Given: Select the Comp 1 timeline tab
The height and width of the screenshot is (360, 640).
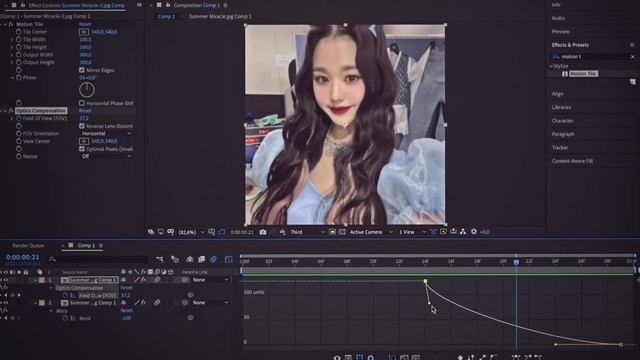Looking at the screenshot, I should click(86, 246).
